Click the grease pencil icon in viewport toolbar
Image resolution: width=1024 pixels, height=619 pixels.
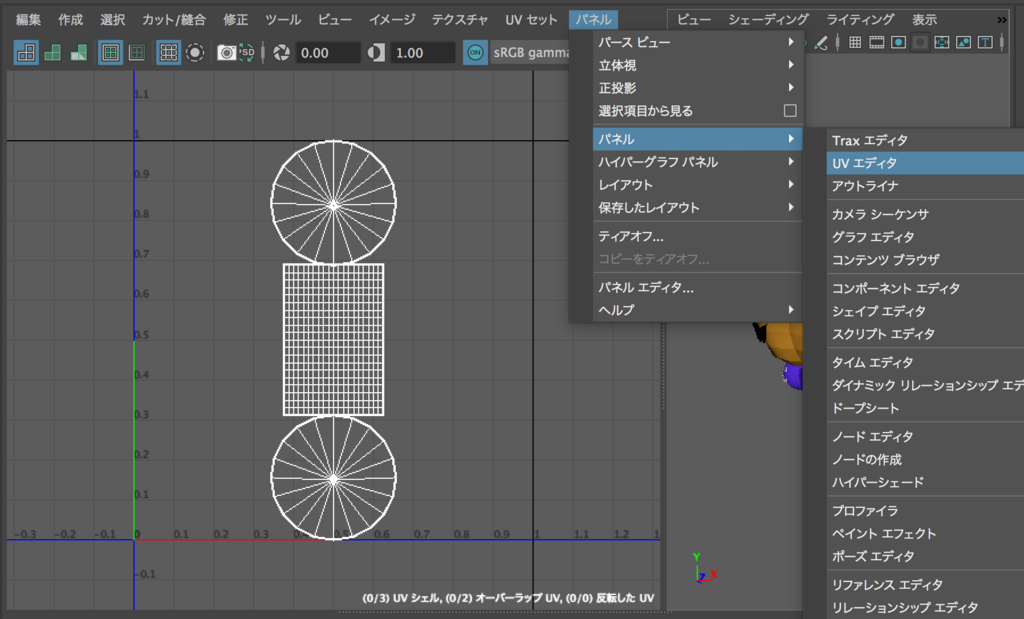tap(821, 43)
